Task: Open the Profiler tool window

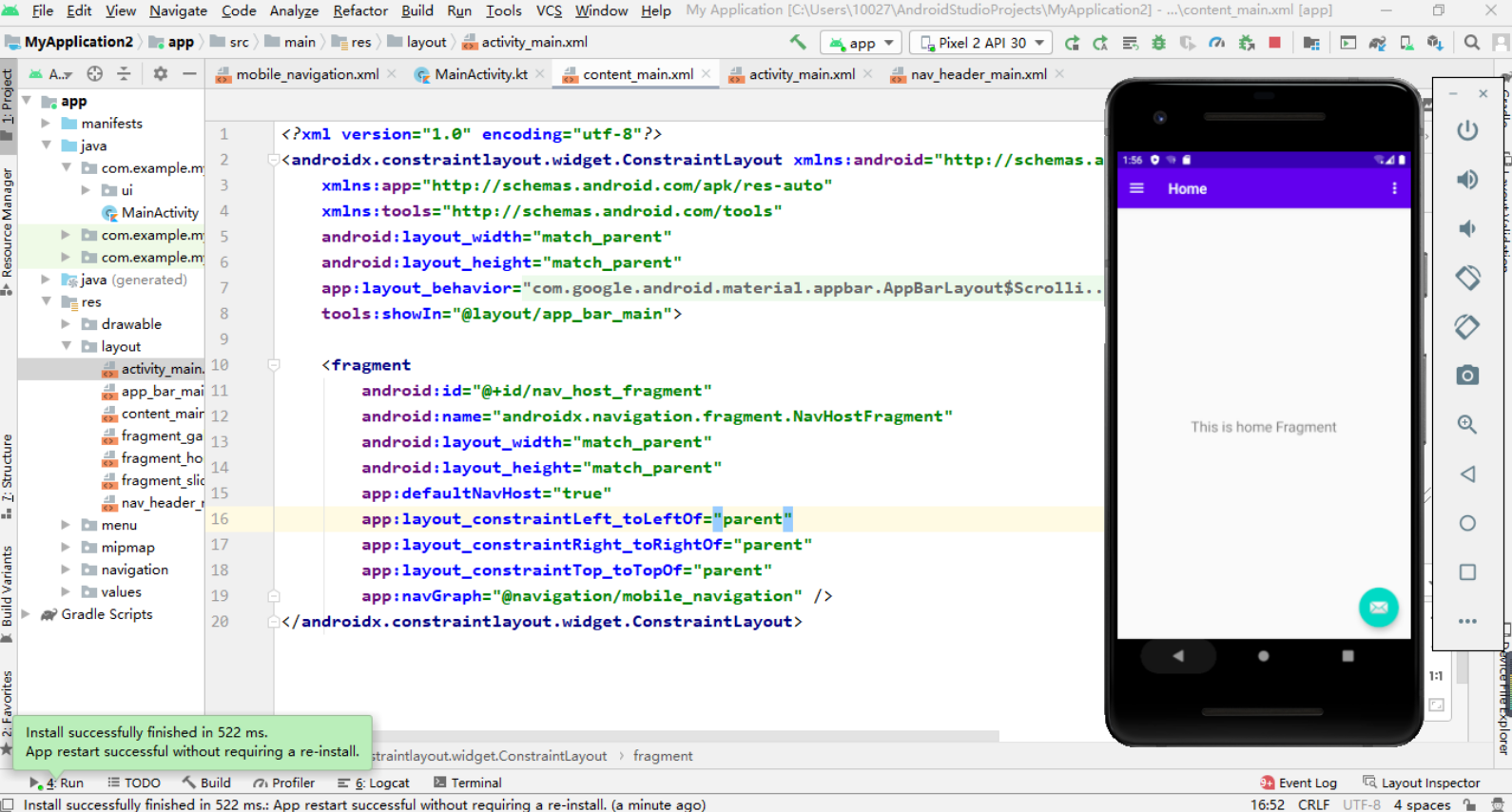Action: click(x=283, y=783)
